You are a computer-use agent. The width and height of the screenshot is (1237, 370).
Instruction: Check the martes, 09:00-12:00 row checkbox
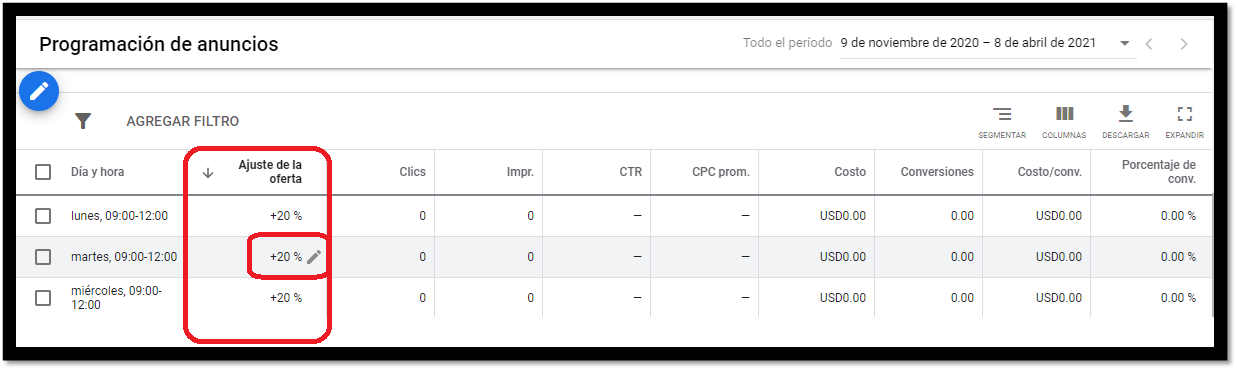click(x=43, y=257)
